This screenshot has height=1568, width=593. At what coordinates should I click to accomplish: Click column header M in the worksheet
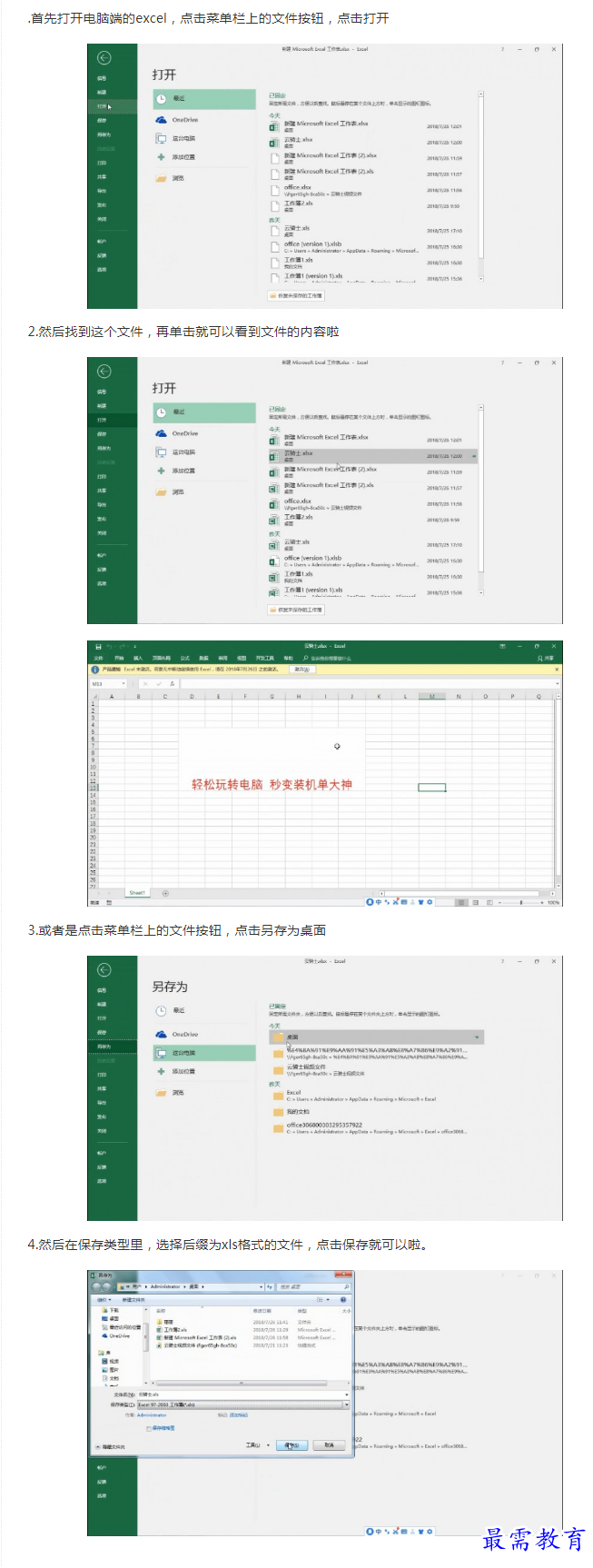(431, 696)
